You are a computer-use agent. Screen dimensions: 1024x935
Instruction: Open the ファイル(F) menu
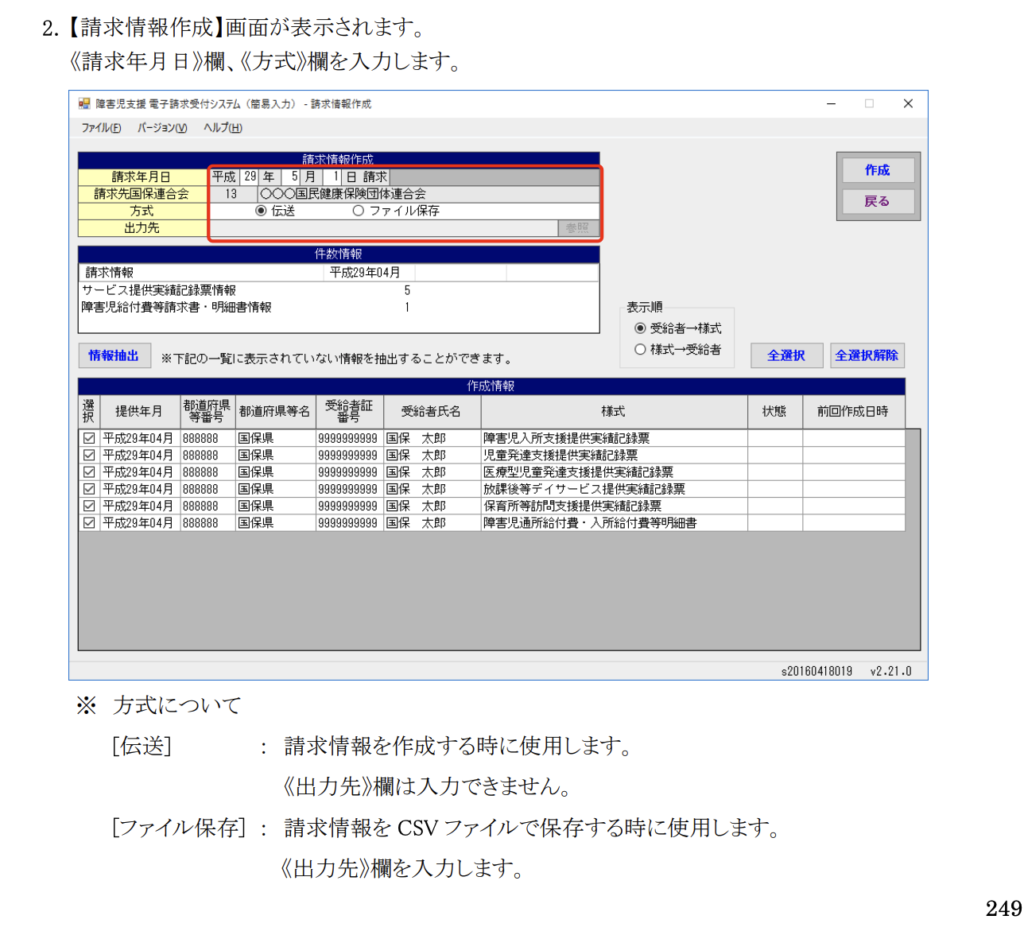[x=101, y=128]
